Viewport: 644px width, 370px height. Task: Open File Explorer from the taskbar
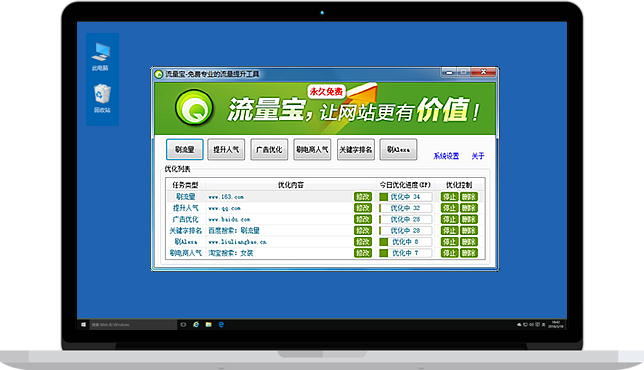(209, 324)
